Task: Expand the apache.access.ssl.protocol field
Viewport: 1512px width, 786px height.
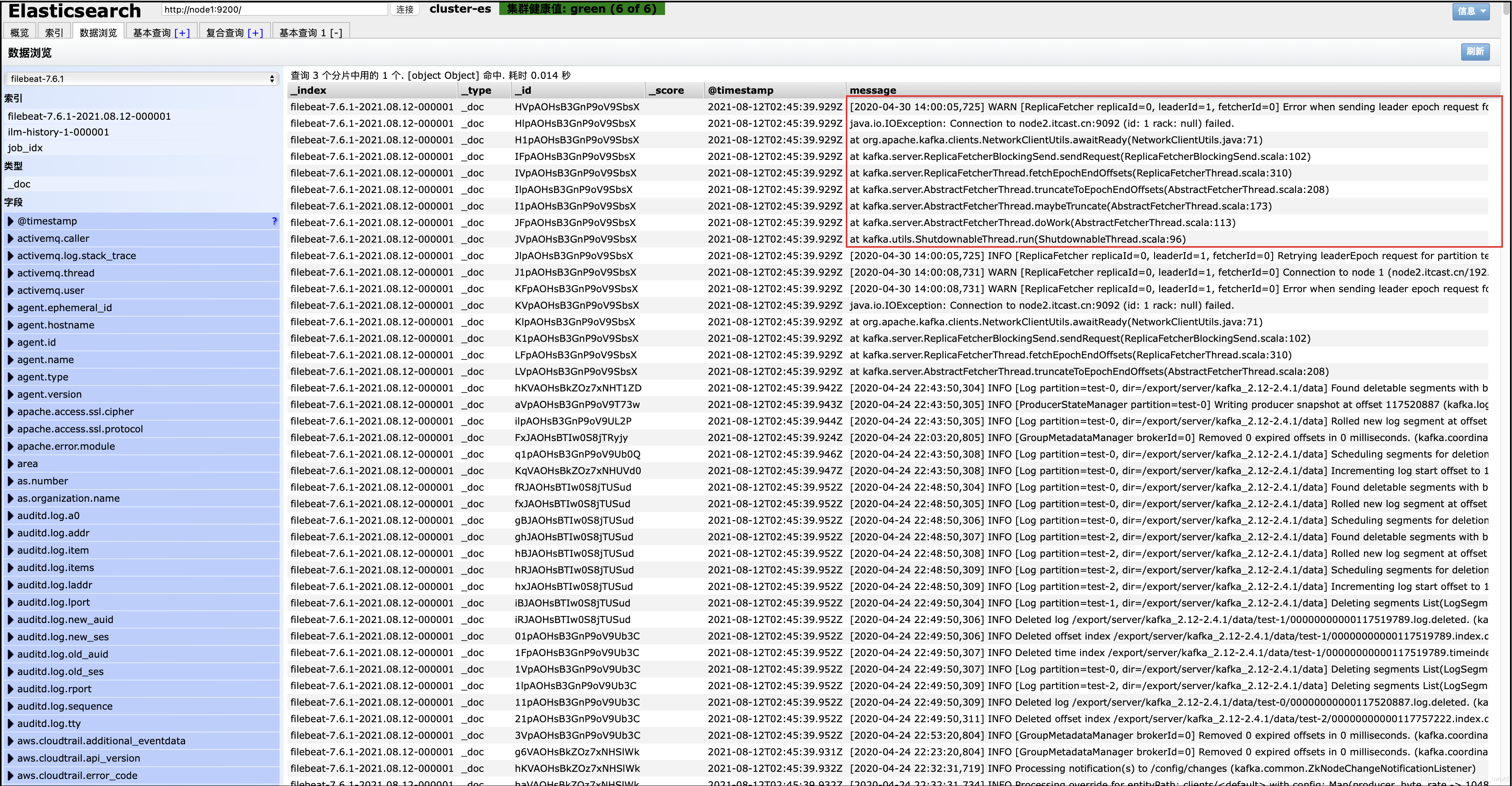Action: (x=141, y=429)
